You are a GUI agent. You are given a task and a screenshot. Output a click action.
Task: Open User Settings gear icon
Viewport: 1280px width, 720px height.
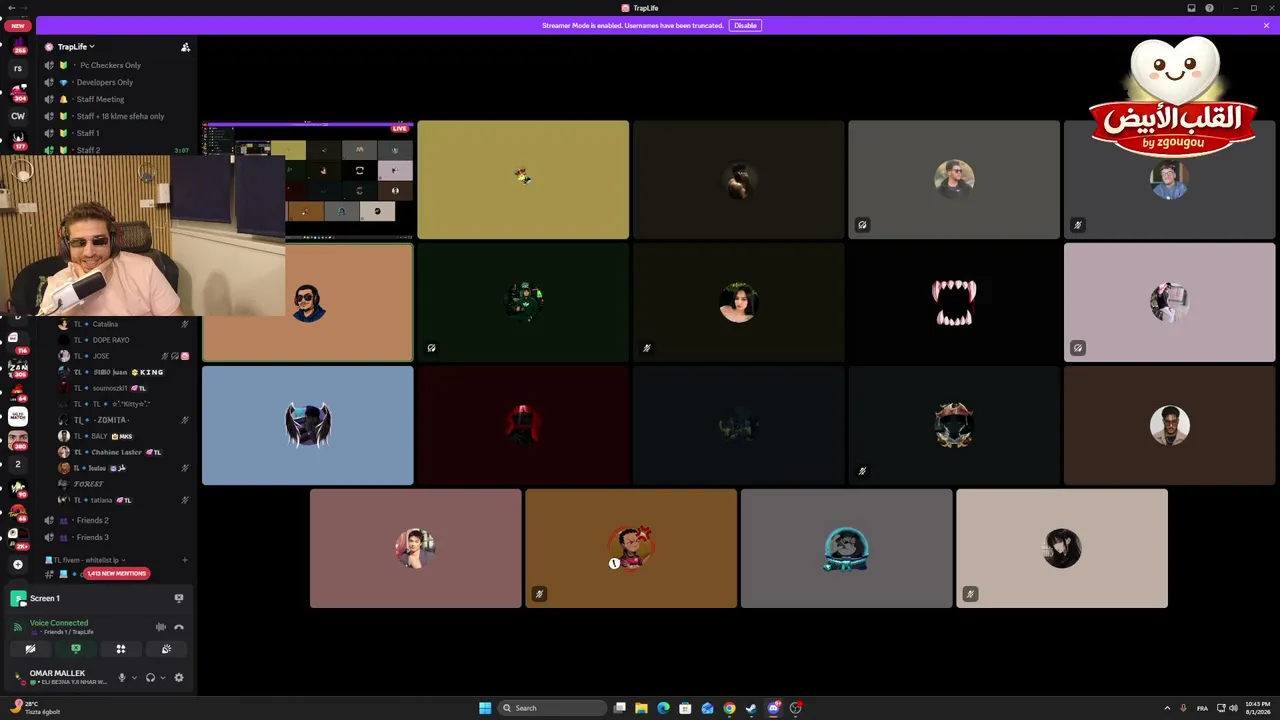click(x=179, y=677)
